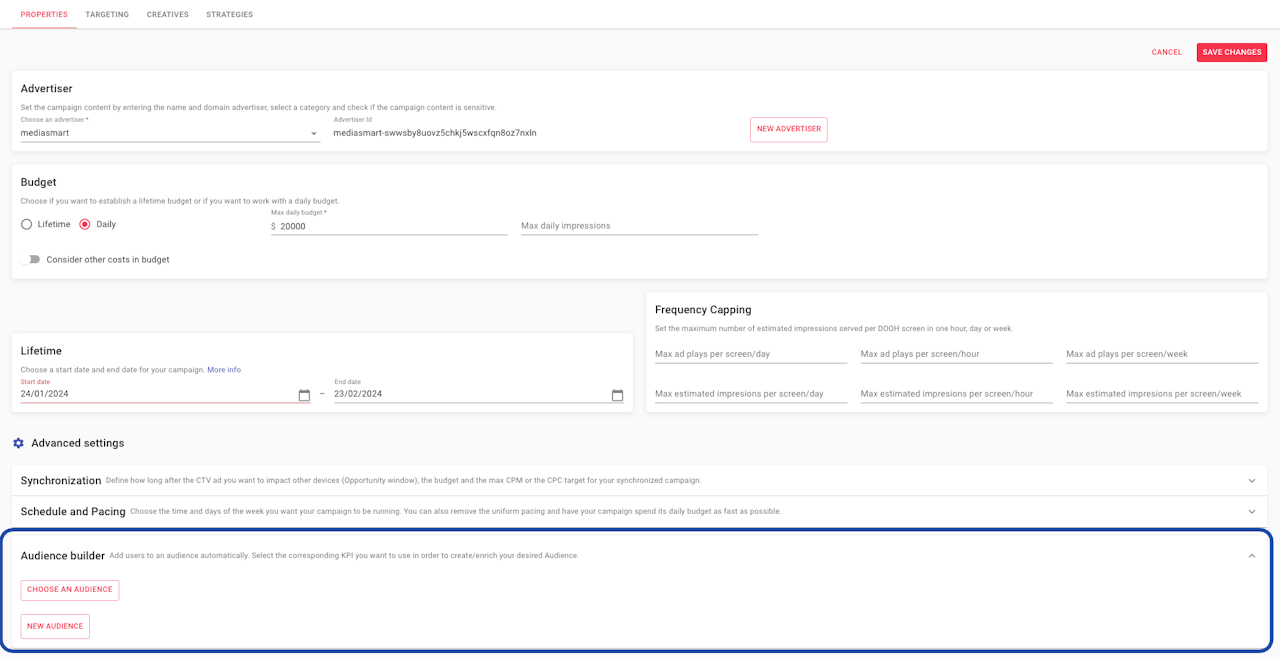Click the Save Changes button
Viewport: 1280px width, 659px height.
click(1231, 52)
